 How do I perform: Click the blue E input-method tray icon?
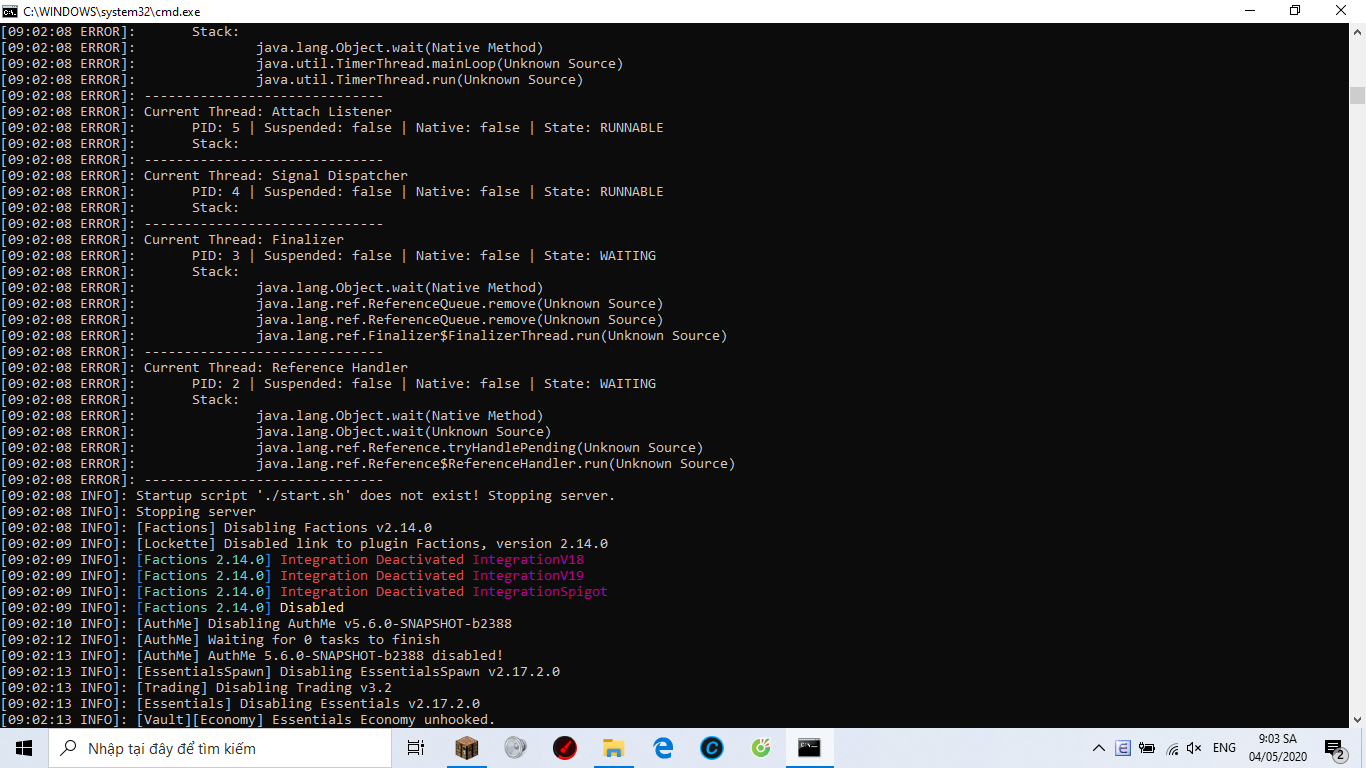click(1123, 748)
